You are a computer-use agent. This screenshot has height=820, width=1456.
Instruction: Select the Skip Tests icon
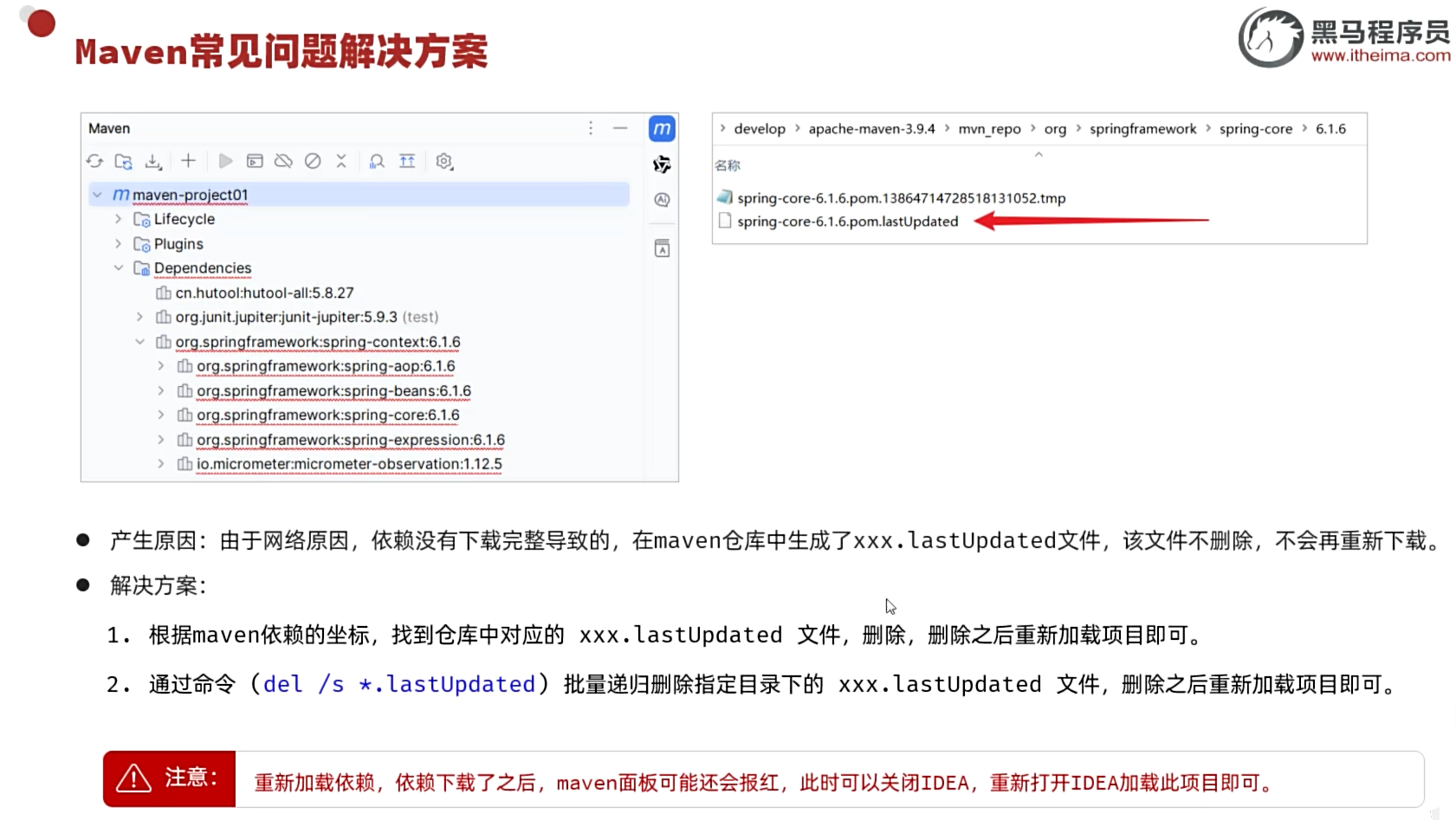(313, 162)
